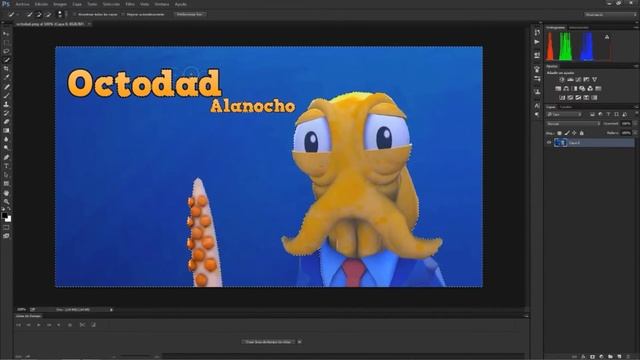Click the zoom percentage field in status bar
Screen dimensions: 640x360
(22, 310)
